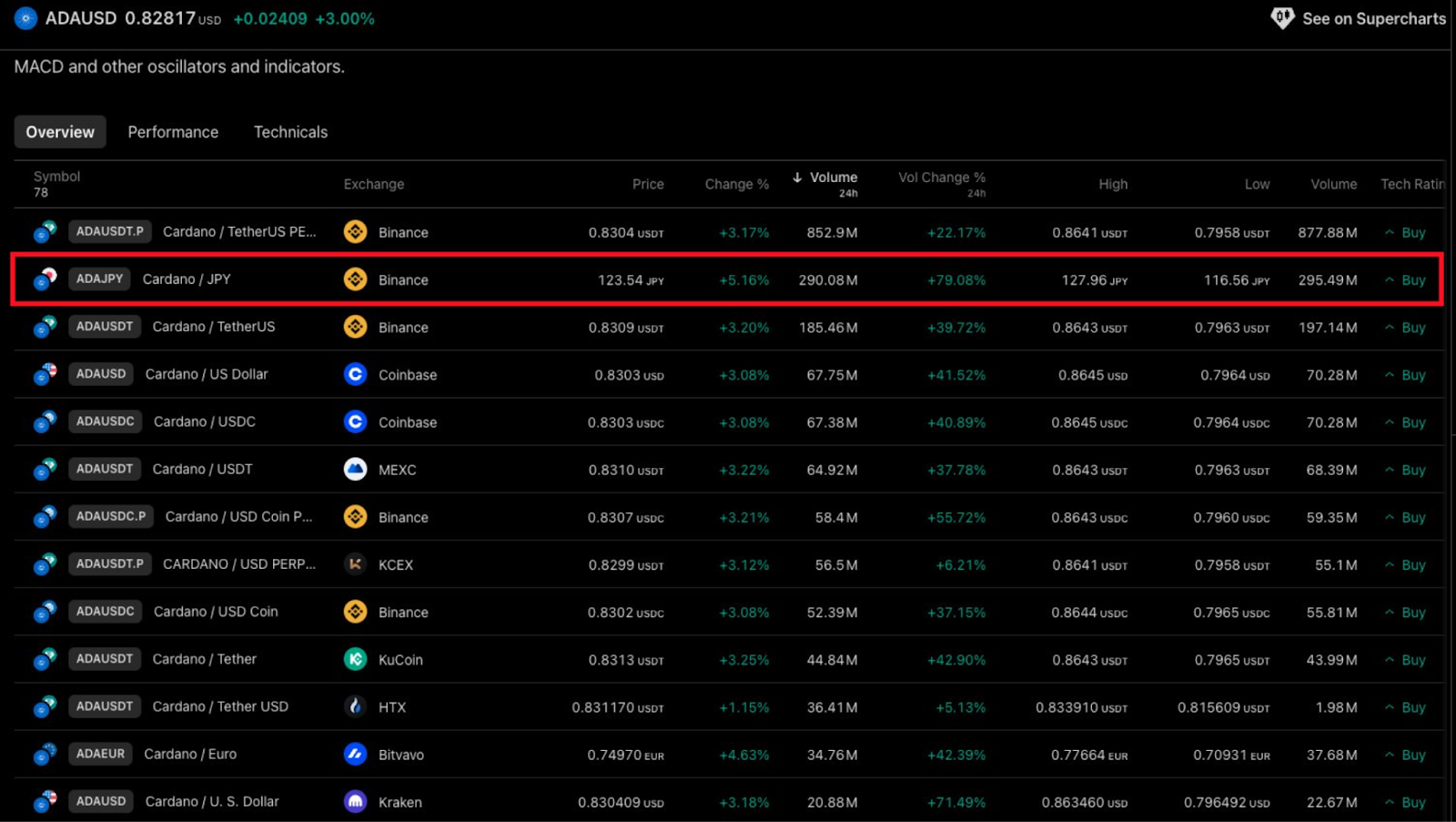The height and width of the screenshot is (822, 1456).
Task: Click the Supercharts logo icon
Action: click(1282, 18)
